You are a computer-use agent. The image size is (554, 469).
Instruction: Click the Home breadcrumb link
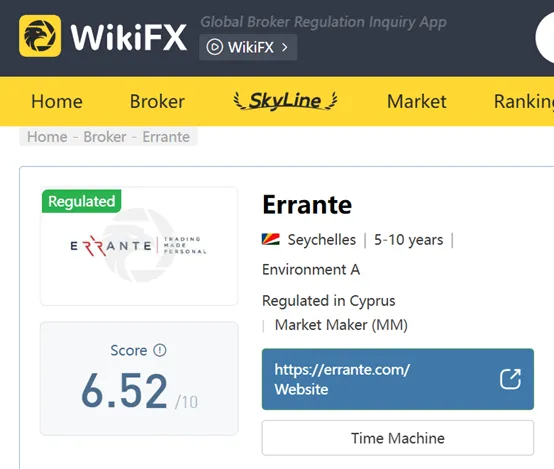47,137
